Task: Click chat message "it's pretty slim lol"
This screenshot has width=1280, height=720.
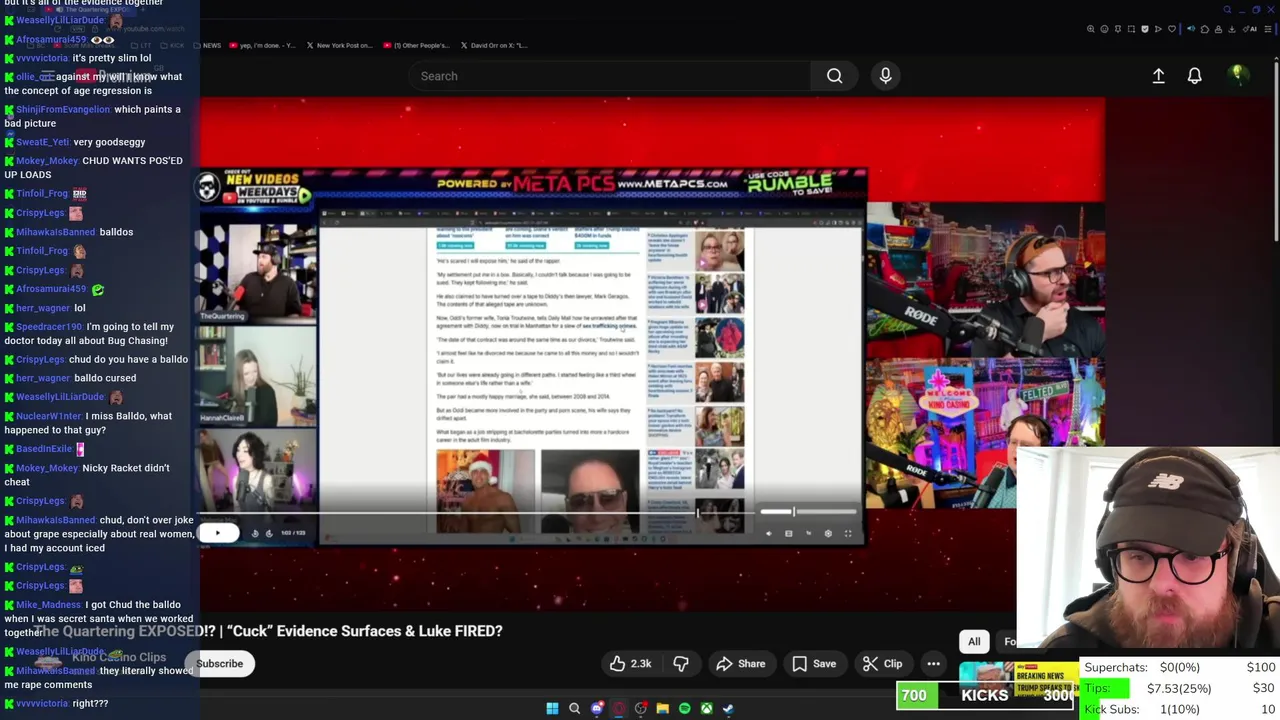Action: (112, 59)
